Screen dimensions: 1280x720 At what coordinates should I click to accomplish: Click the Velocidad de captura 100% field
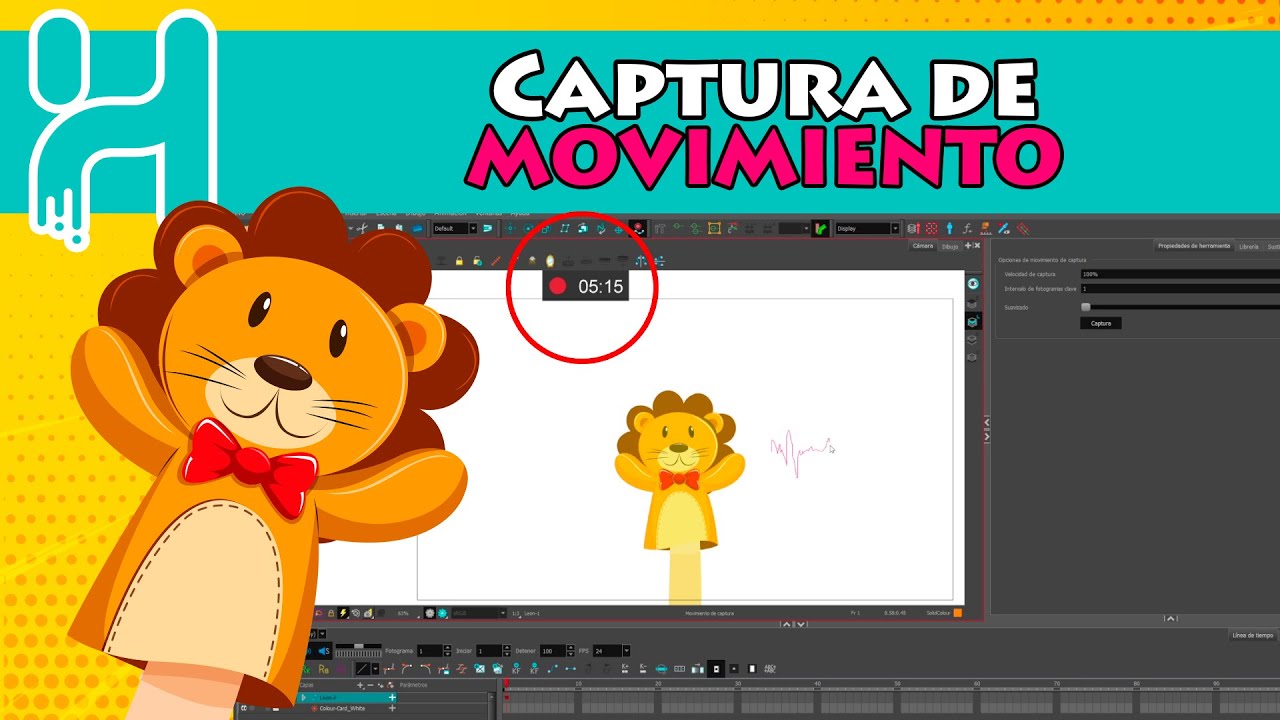click(1180, 273)
